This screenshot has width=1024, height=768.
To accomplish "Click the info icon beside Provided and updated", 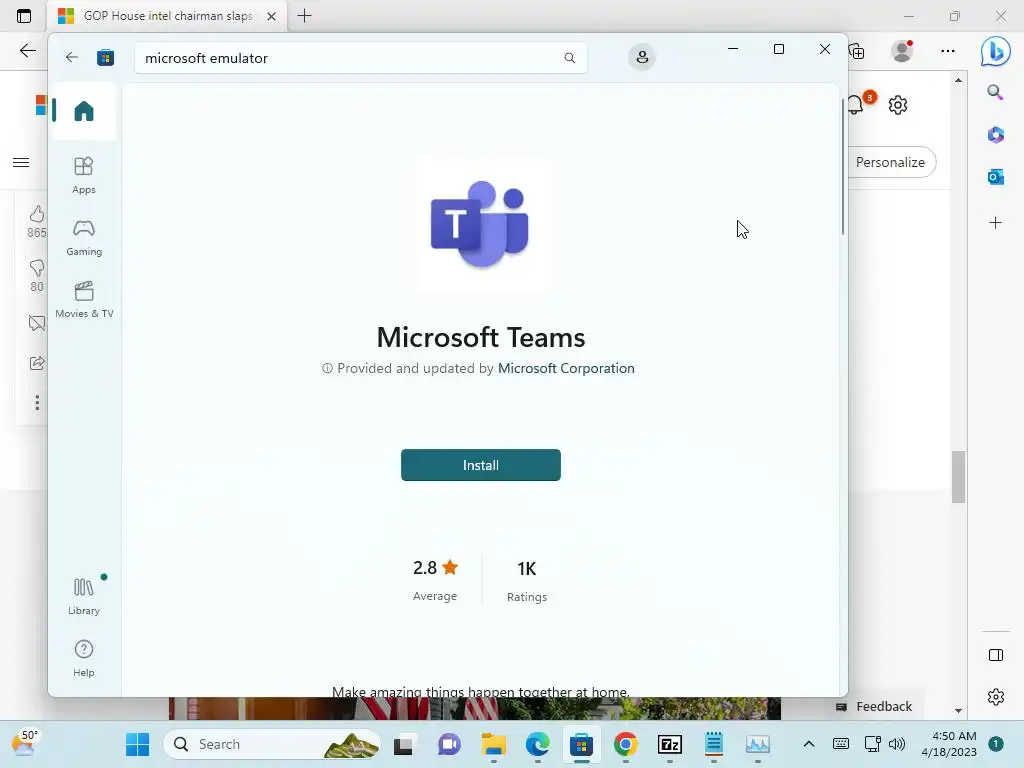I will (x=327, y=368).
